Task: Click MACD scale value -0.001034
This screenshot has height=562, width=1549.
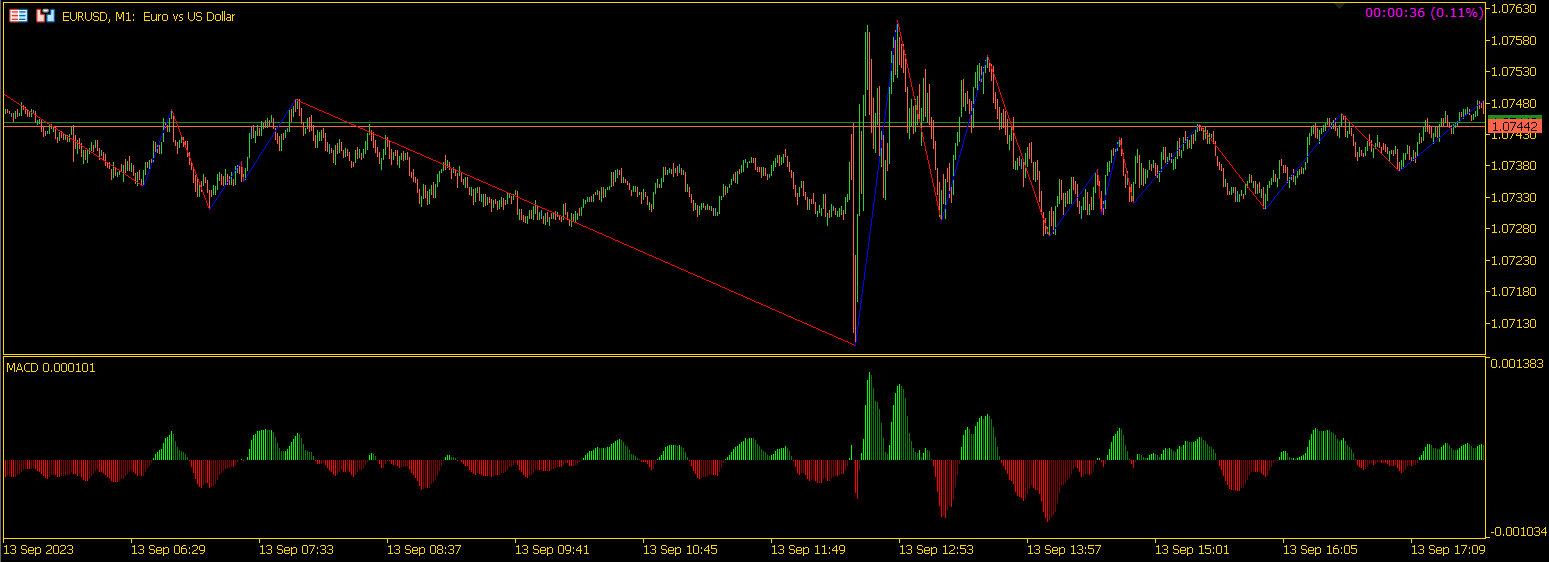Action: (x=1517, y=532)
